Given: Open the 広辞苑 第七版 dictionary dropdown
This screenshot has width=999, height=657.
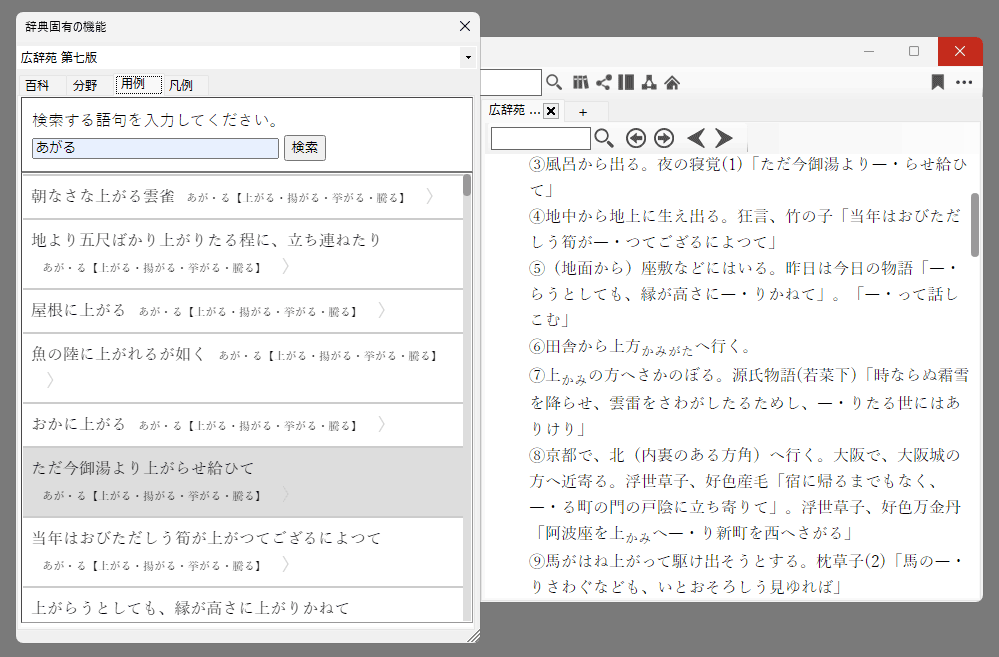Looking at the screenshot, I should pyautogui.click(x=467, y=58).
